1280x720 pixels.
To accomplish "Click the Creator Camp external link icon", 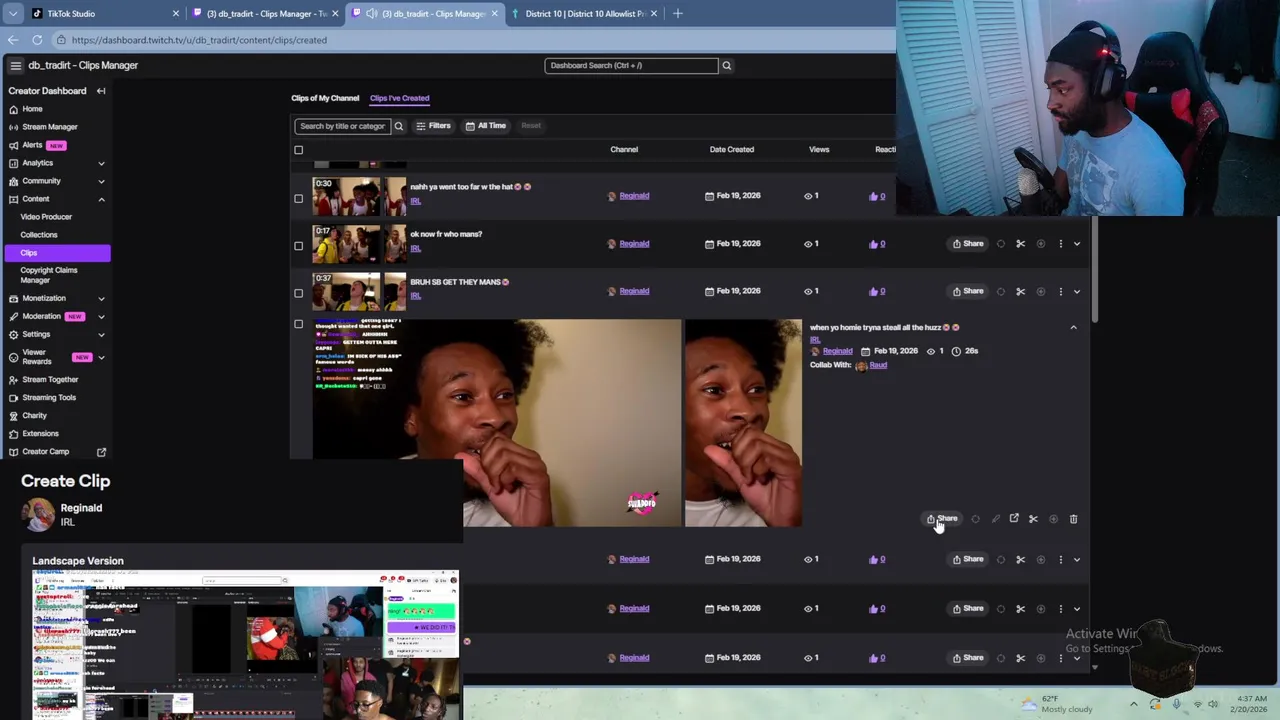I will pos(101,452).
